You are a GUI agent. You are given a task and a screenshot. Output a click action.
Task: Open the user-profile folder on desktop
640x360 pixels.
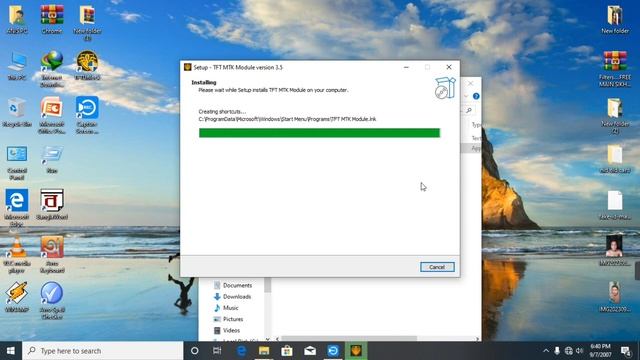click(17, 20)
